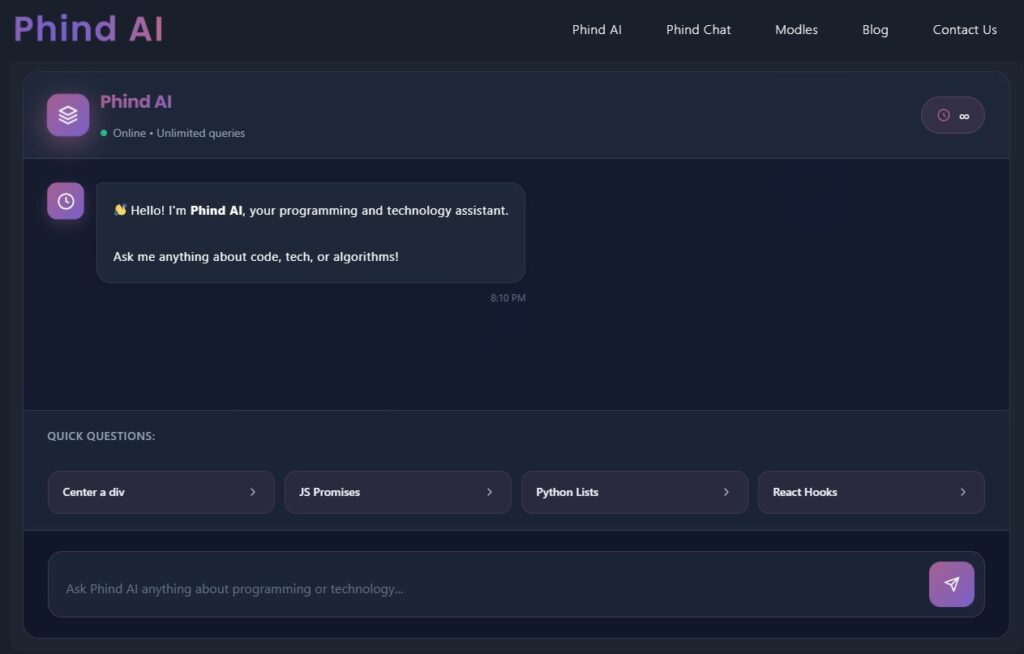Expand the Python Lists chevron arrow
The image size is (1024, 654).
[727, 492]
